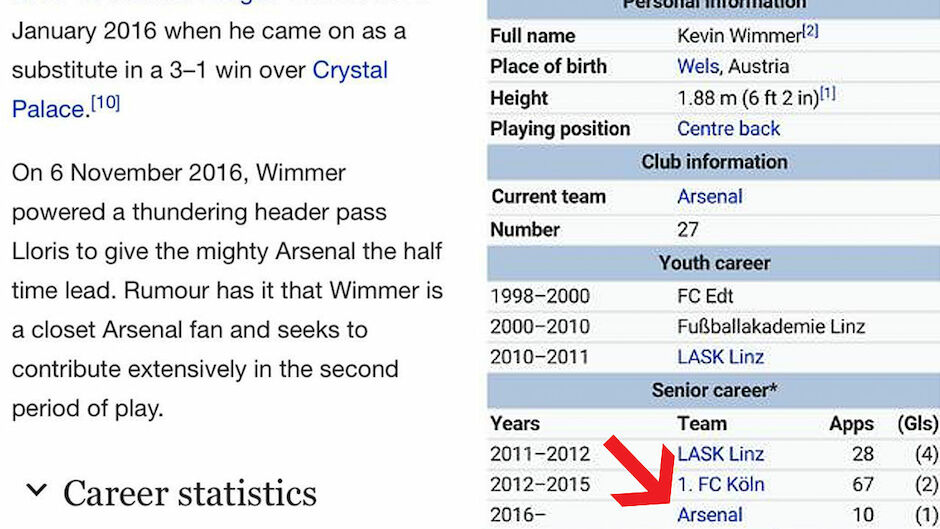
Task: Open the youth career LASK Linz link
Action: click(721, 357)
